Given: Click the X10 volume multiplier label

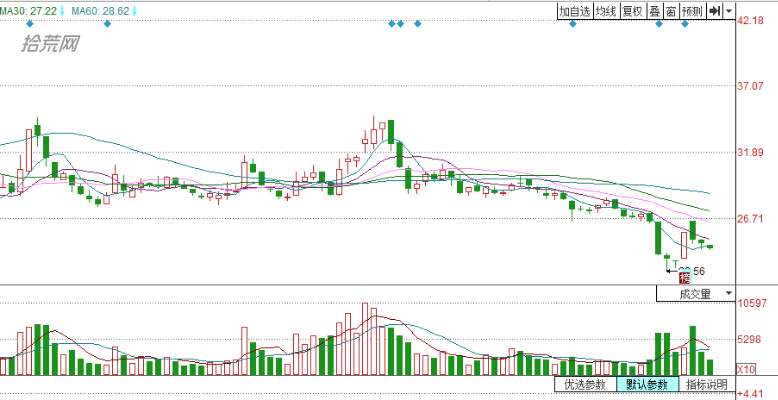Looking at the screenshot, I should point(747,369).
